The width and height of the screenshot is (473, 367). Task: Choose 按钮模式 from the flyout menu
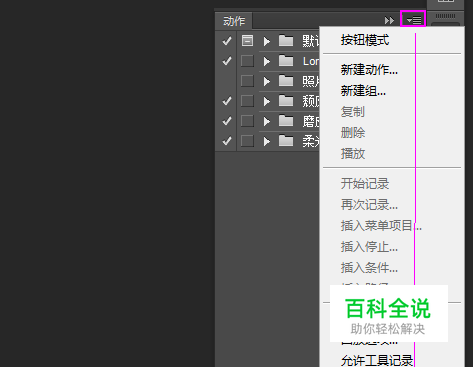click(x=365, y=40)
